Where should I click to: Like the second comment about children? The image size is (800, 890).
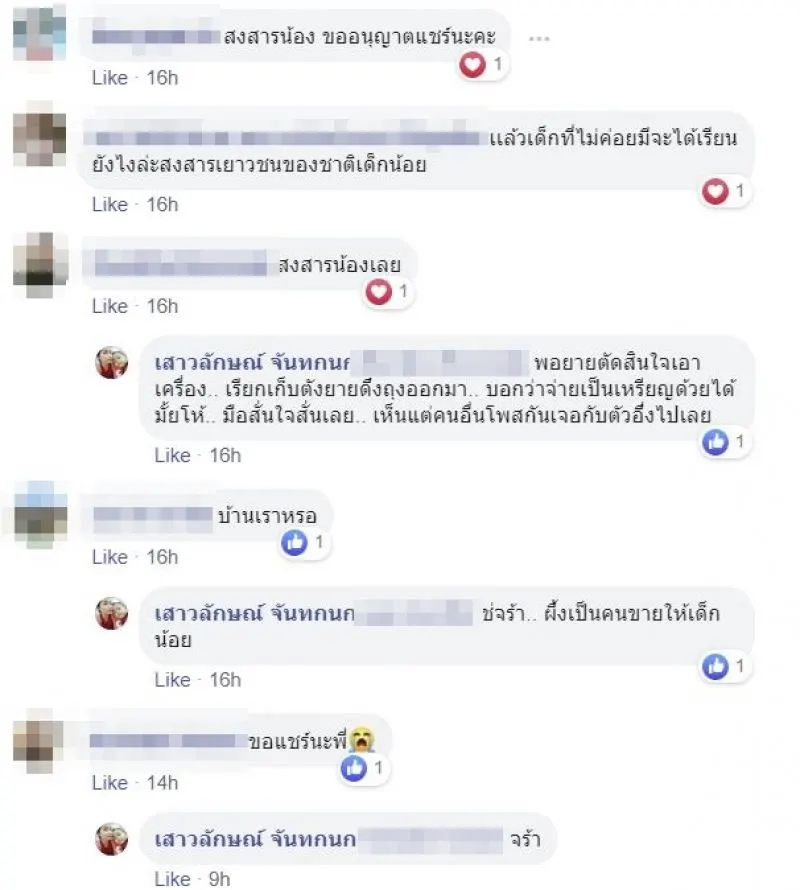[110, 204]
